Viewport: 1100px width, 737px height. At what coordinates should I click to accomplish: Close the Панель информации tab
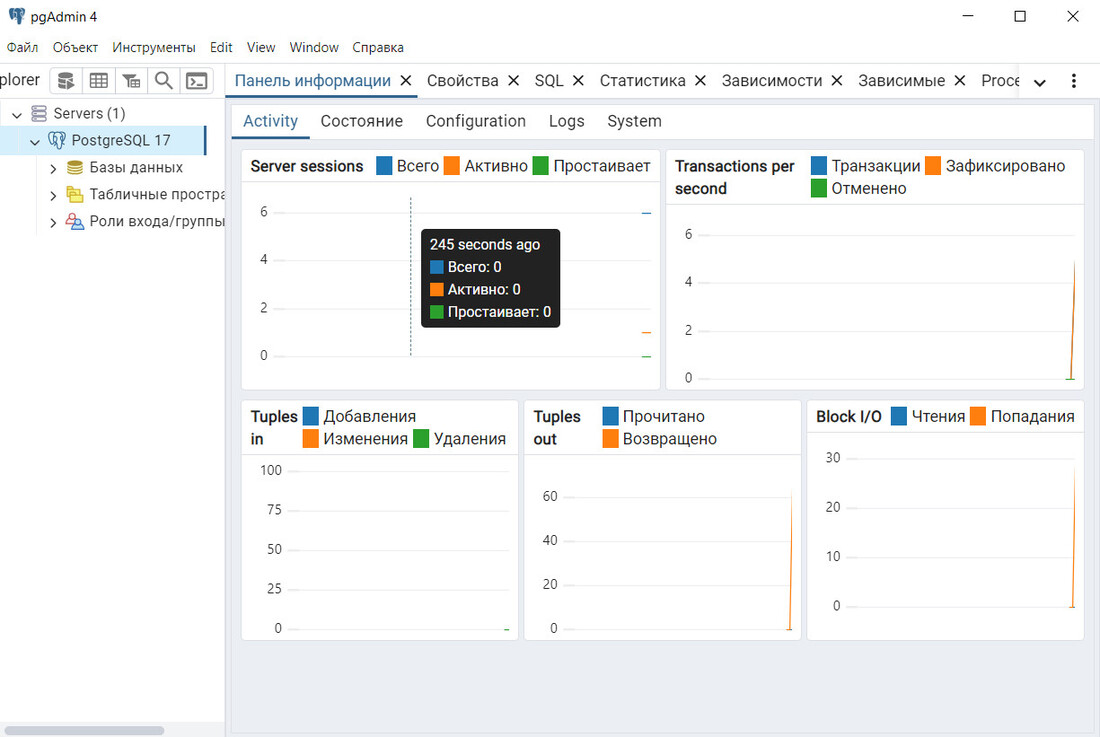coord(405,81)
